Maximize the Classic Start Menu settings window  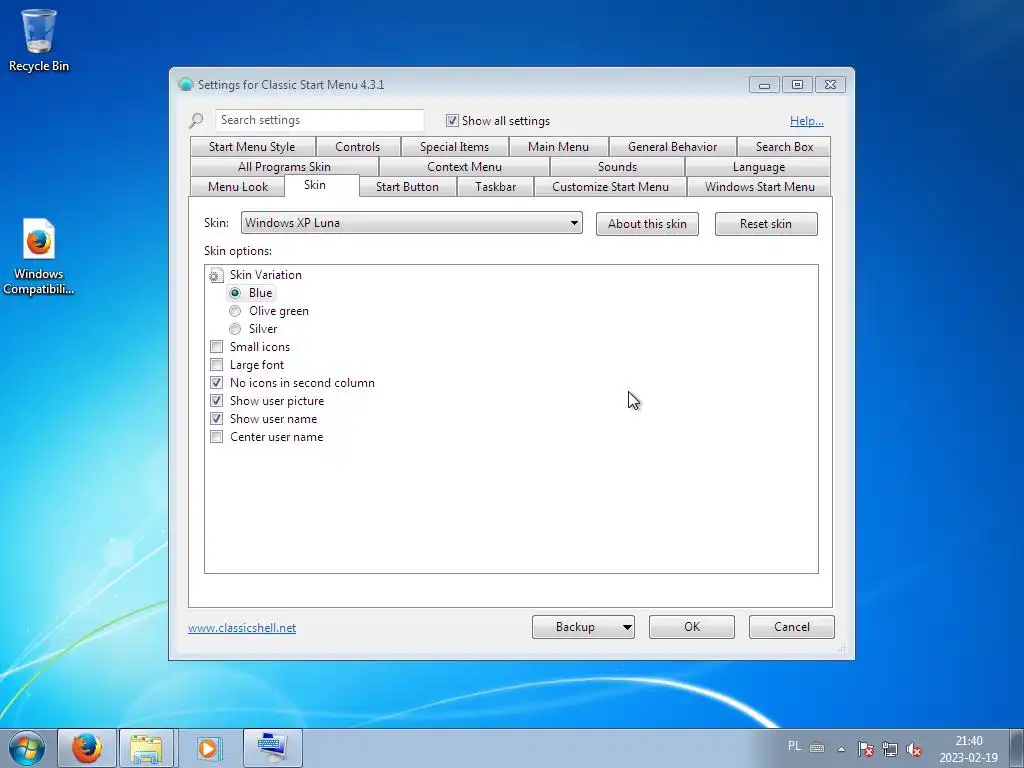coord(797,85)
